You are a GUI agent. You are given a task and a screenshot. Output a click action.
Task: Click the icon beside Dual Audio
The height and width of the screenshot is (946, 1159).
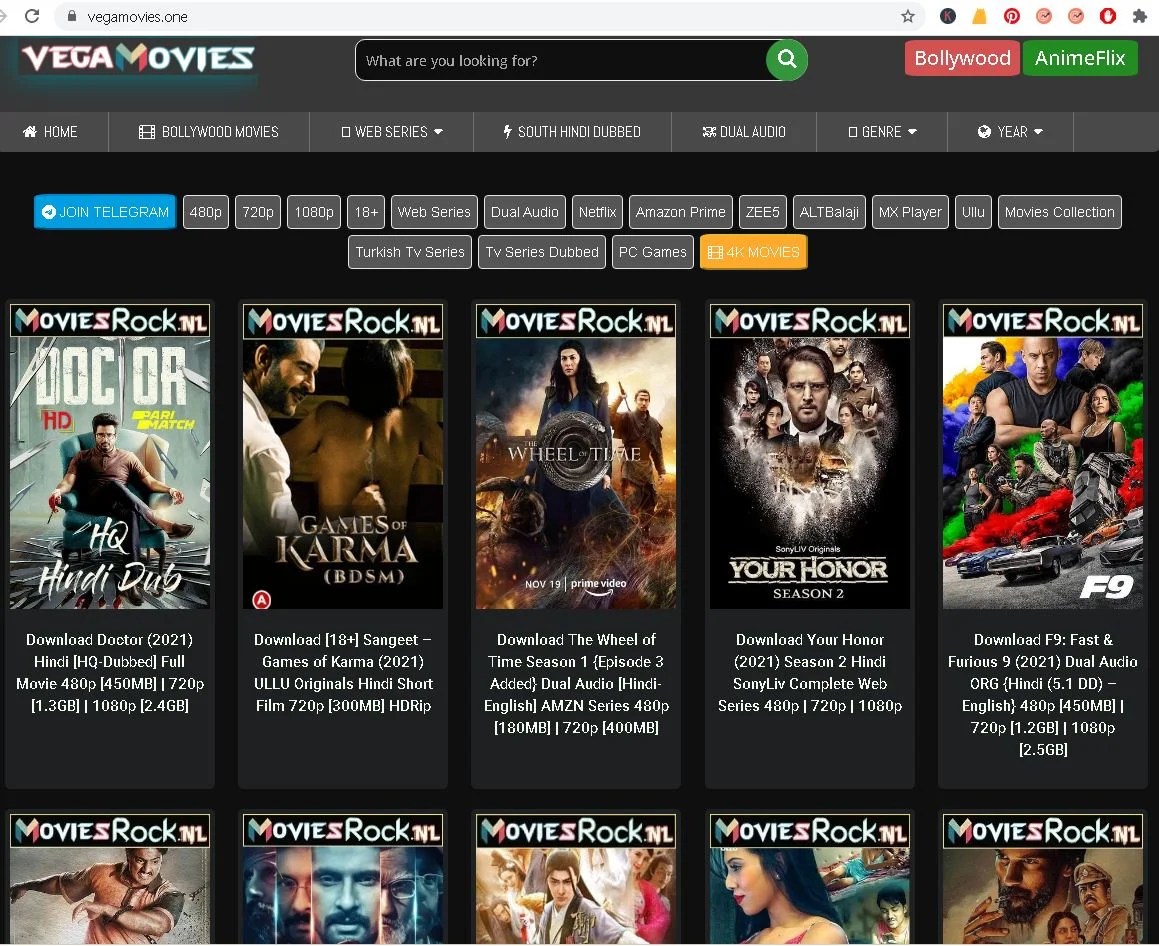point(709,132)
